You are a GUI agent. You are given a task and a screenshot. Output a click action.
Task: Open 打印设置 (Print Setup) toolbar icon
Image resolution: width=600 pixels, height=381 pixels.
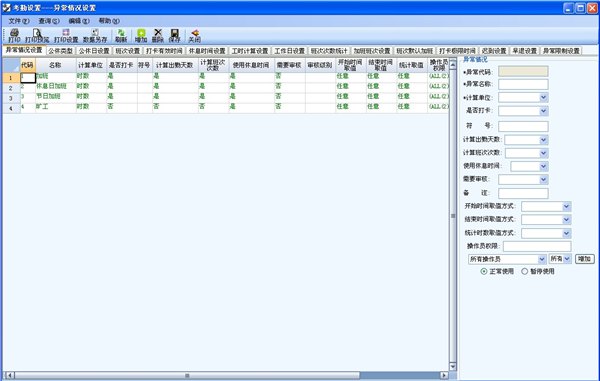coord(66,36)
